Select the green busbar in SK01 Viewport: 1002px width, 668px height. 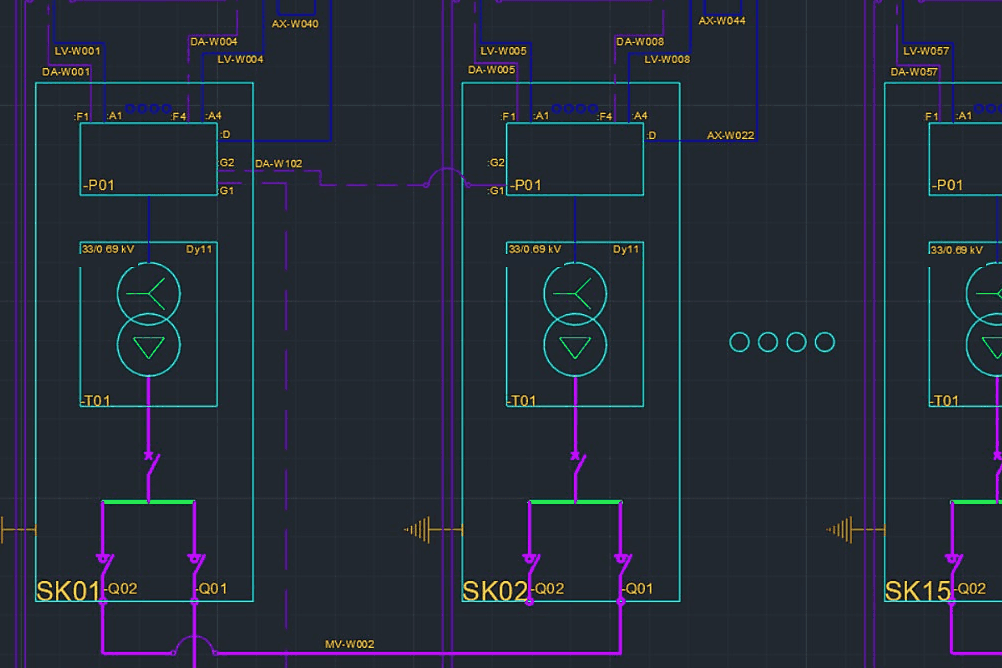pyautogui.click(x=148, y=502)
